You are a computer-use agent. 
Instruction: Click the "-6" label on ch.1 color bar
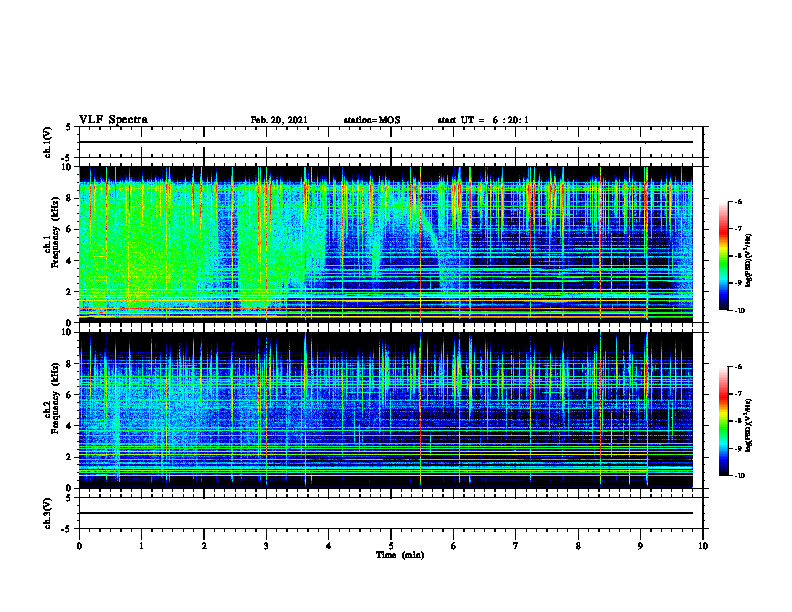tap(738, 201)
